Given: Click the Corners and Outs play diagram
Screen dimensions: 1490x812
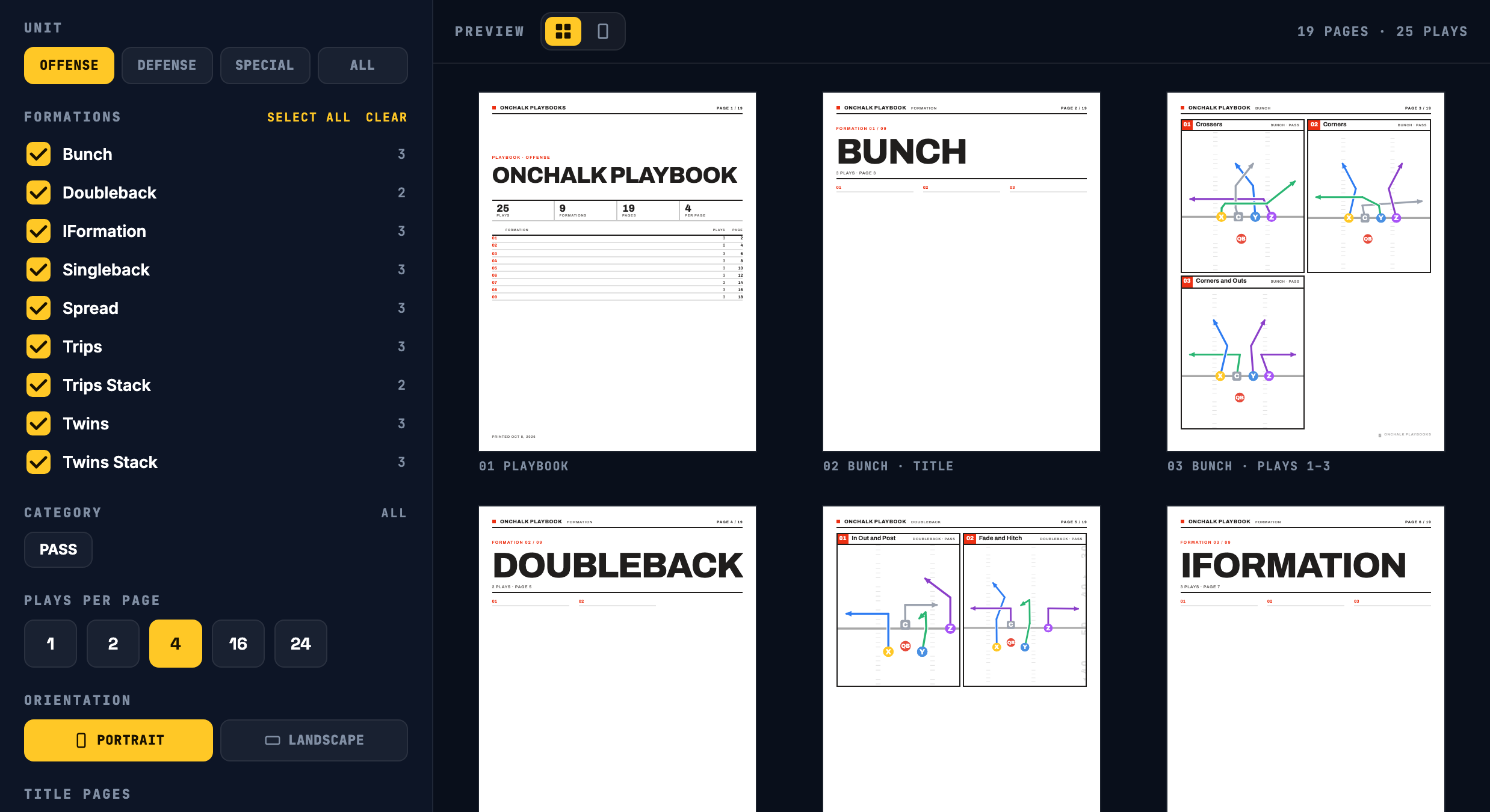Looking at the screenshot, I should (x=1243, y=352).
